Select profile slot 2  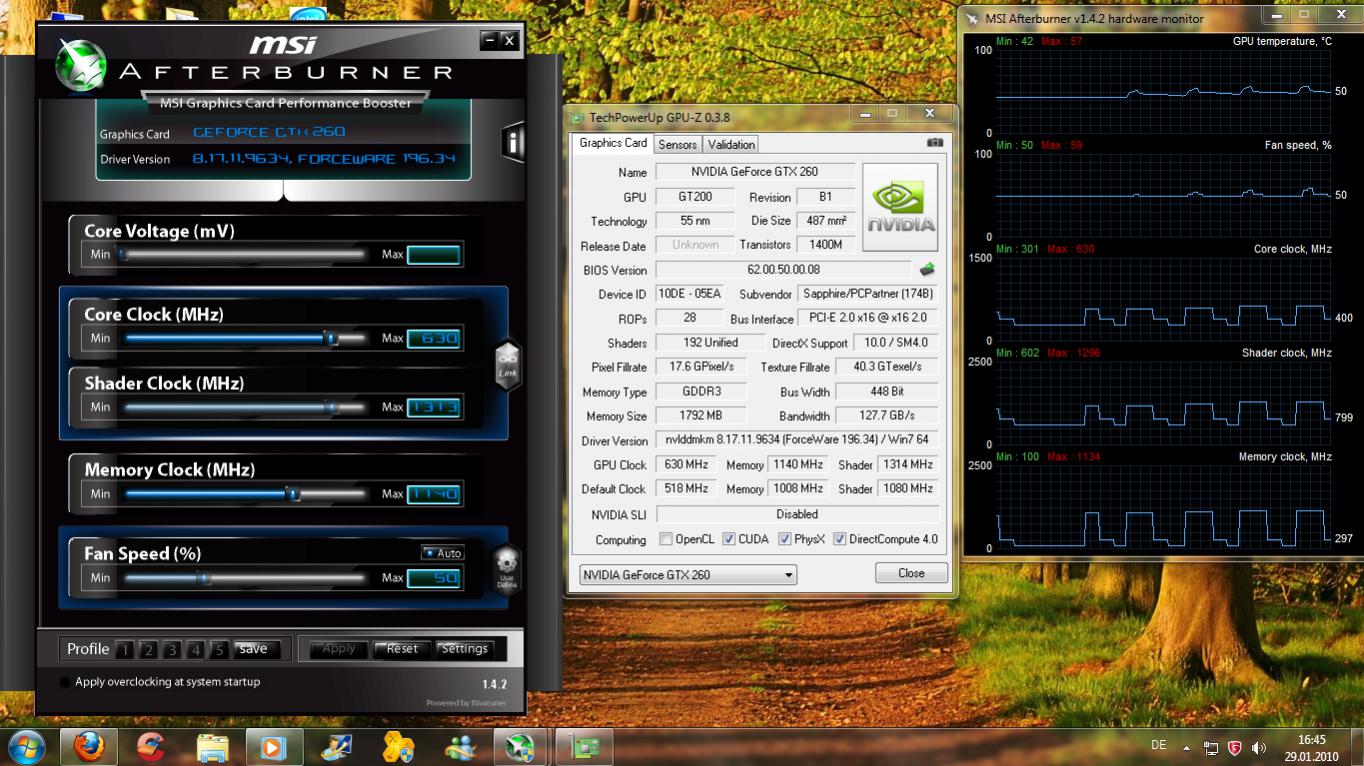click(148, 650)
